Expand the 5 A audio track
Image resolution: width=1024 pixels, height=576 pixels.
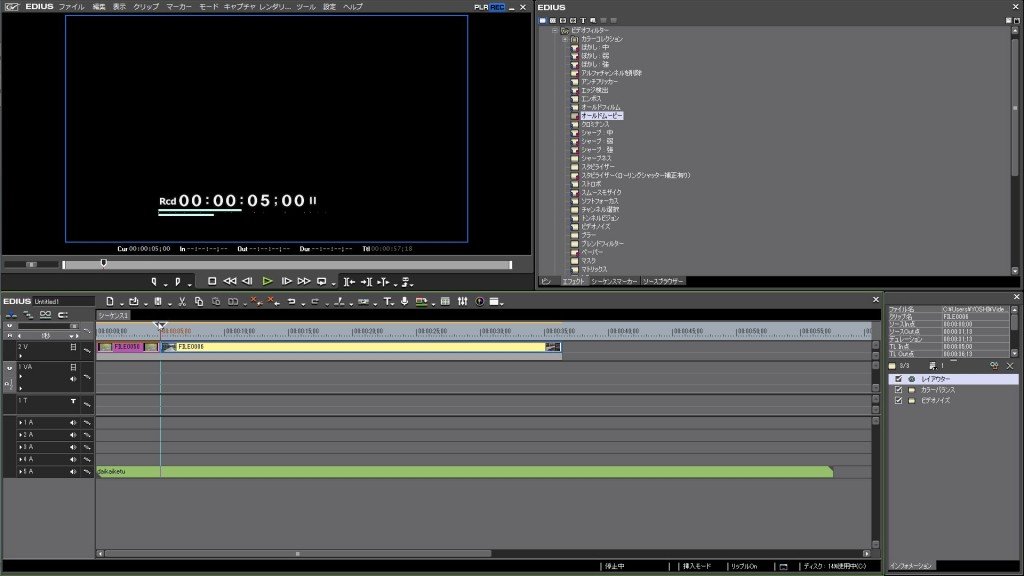[21, 472]
